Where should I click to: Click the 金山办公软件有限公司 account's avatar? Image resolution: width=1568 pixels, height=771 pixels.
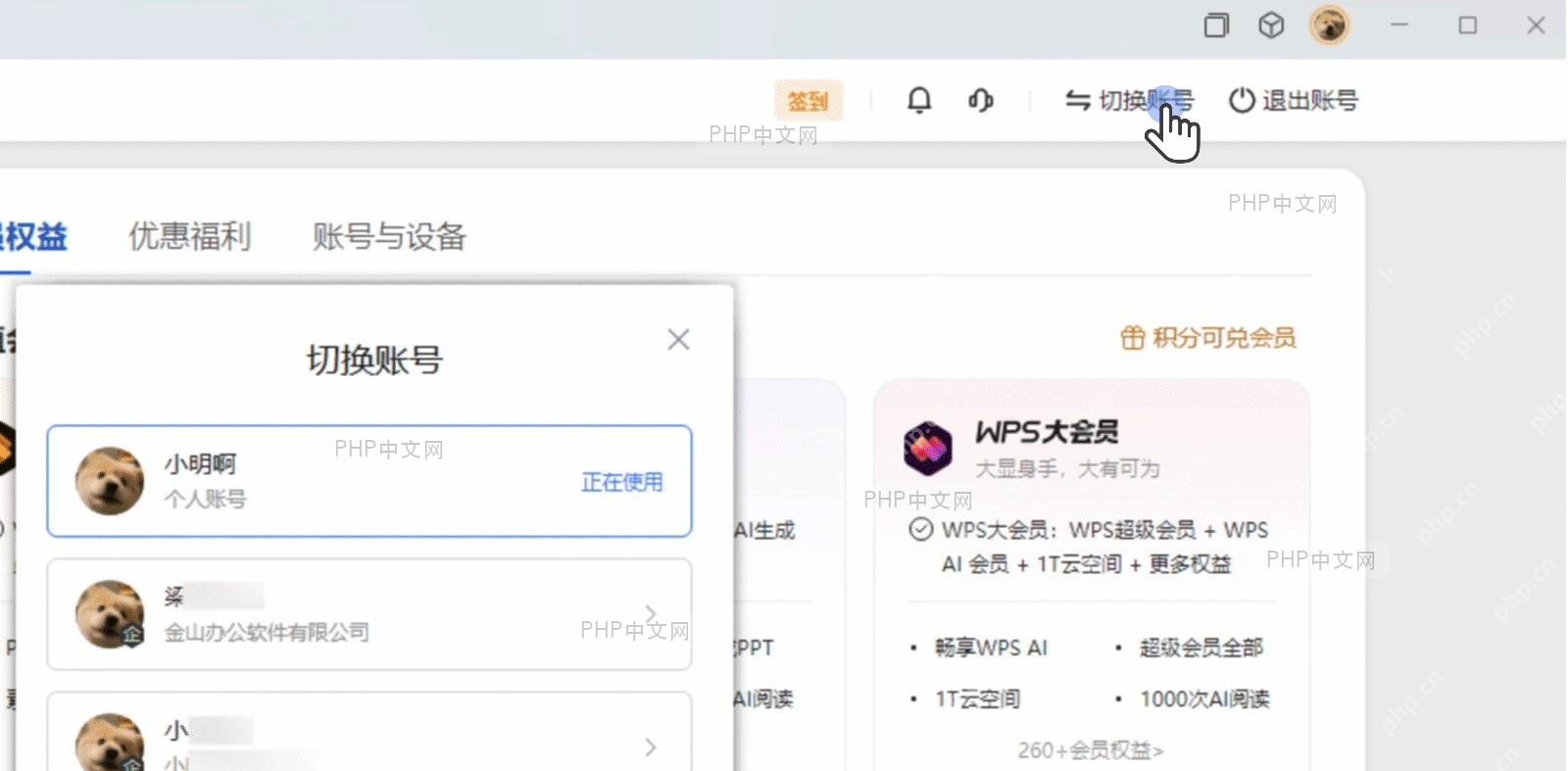[x=110, y=614]
